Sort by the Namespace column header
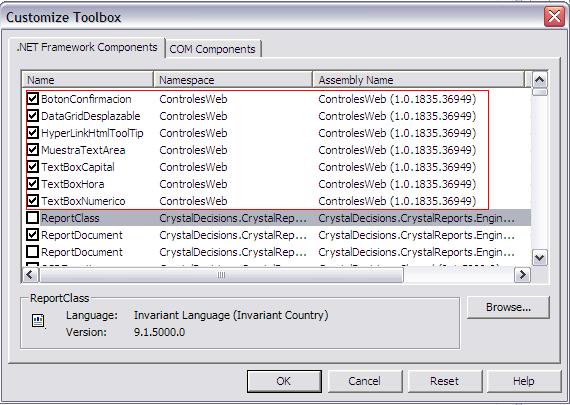 tap(233, 80)
